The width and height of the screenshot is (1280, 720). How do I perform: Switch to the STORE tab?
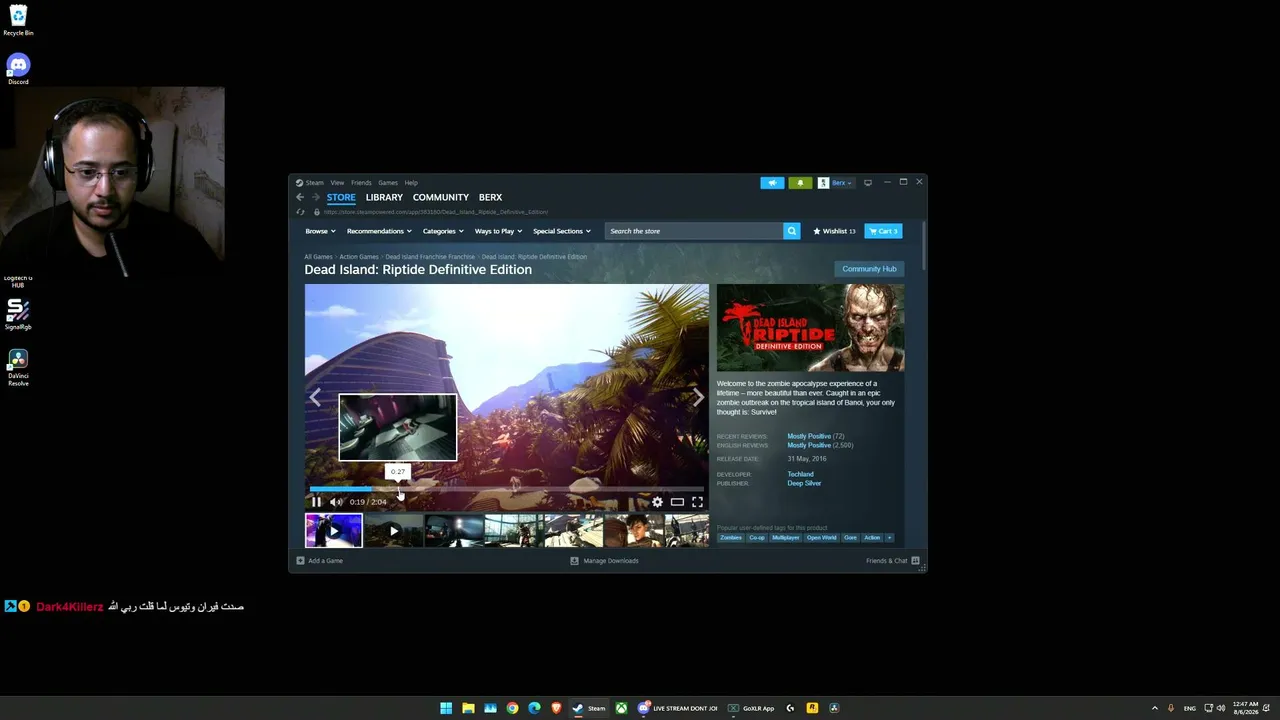[x=341, y=197]
